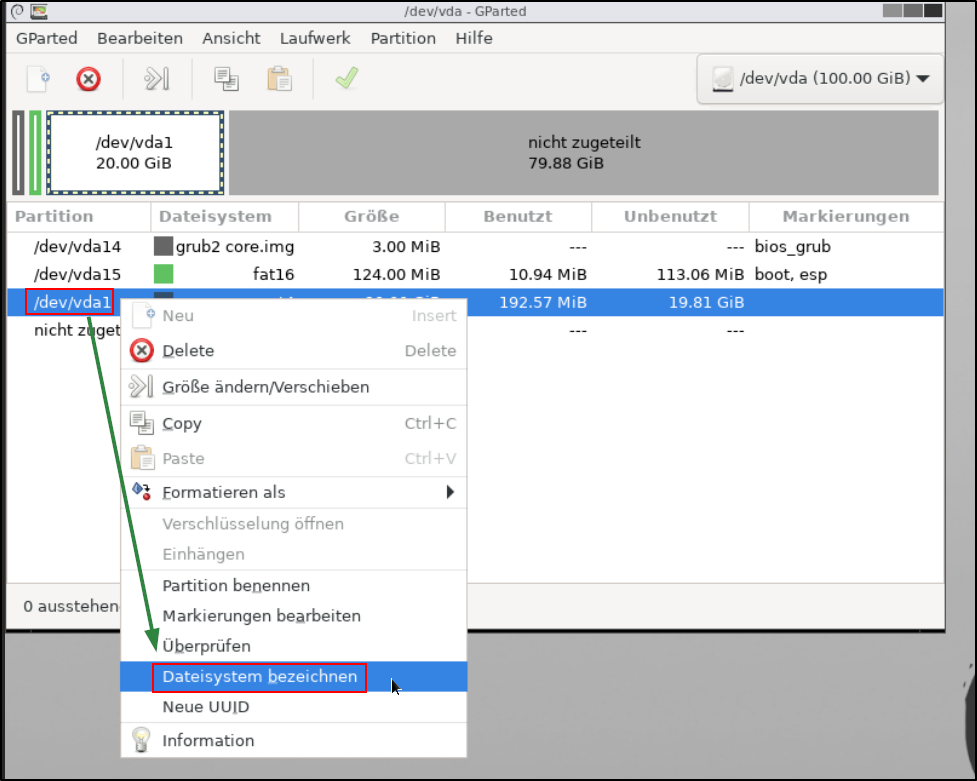The width and height of the screenshot is (977, 781).
Task: Click the new partition toolbar icon
Action: (38, 79)
